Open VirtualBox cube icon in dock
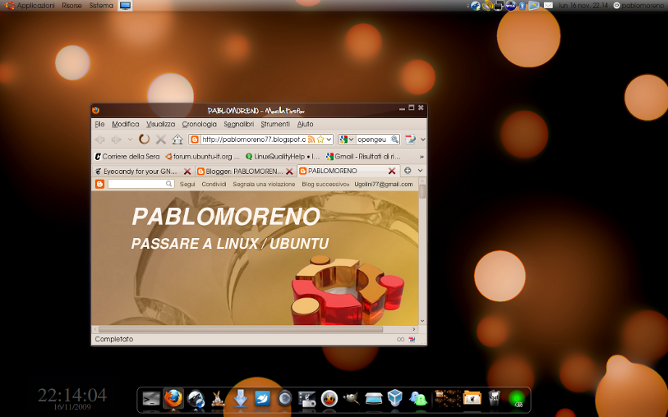 pos(395,398)
